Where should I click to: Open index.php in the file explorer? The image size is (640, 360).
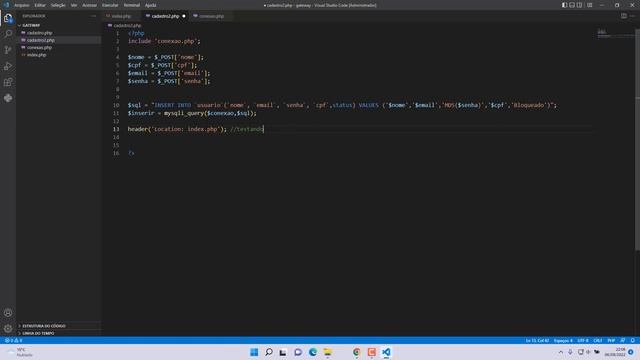click(x=36, y=55)
